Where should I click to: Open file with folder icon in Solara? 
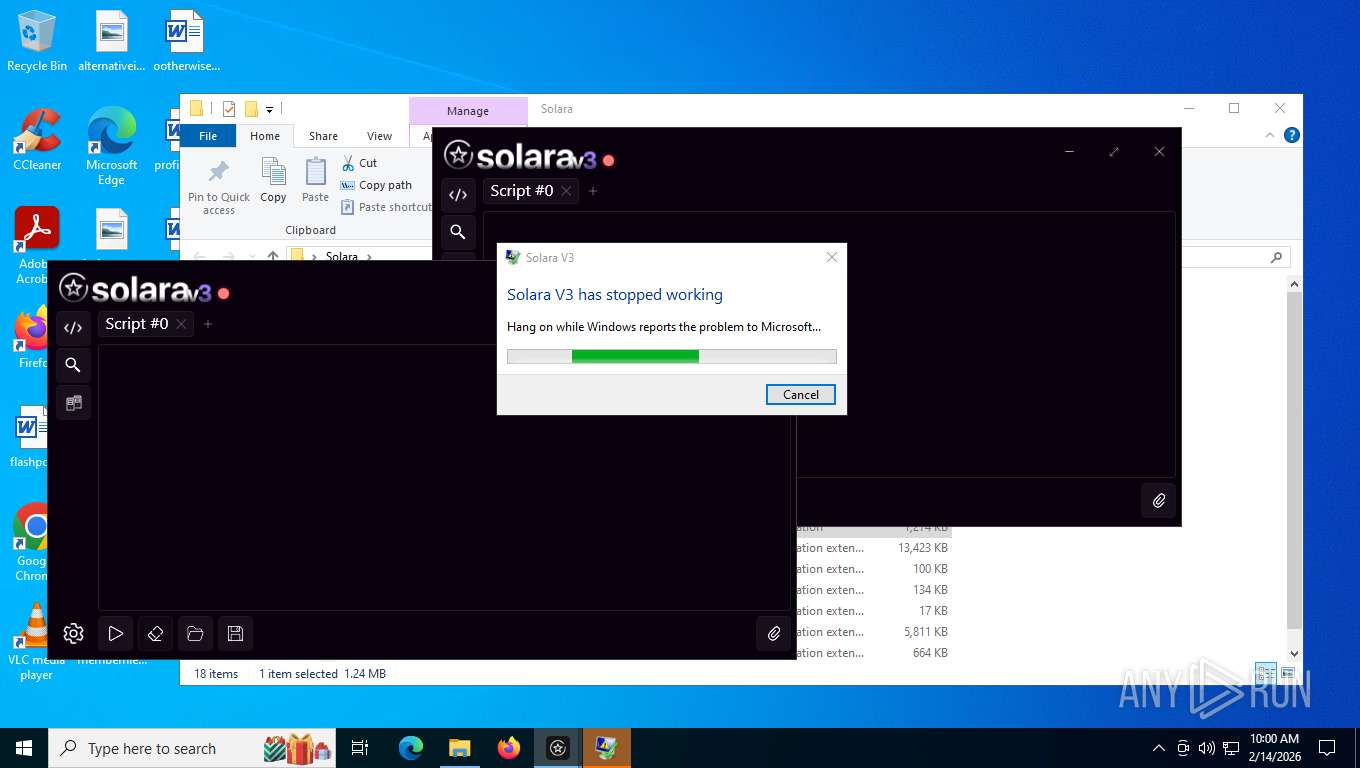(x=195, y=633)
